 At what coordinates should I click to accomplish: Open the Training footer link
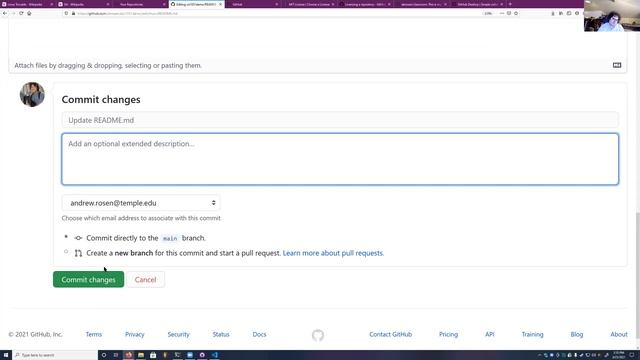(532, 334)
